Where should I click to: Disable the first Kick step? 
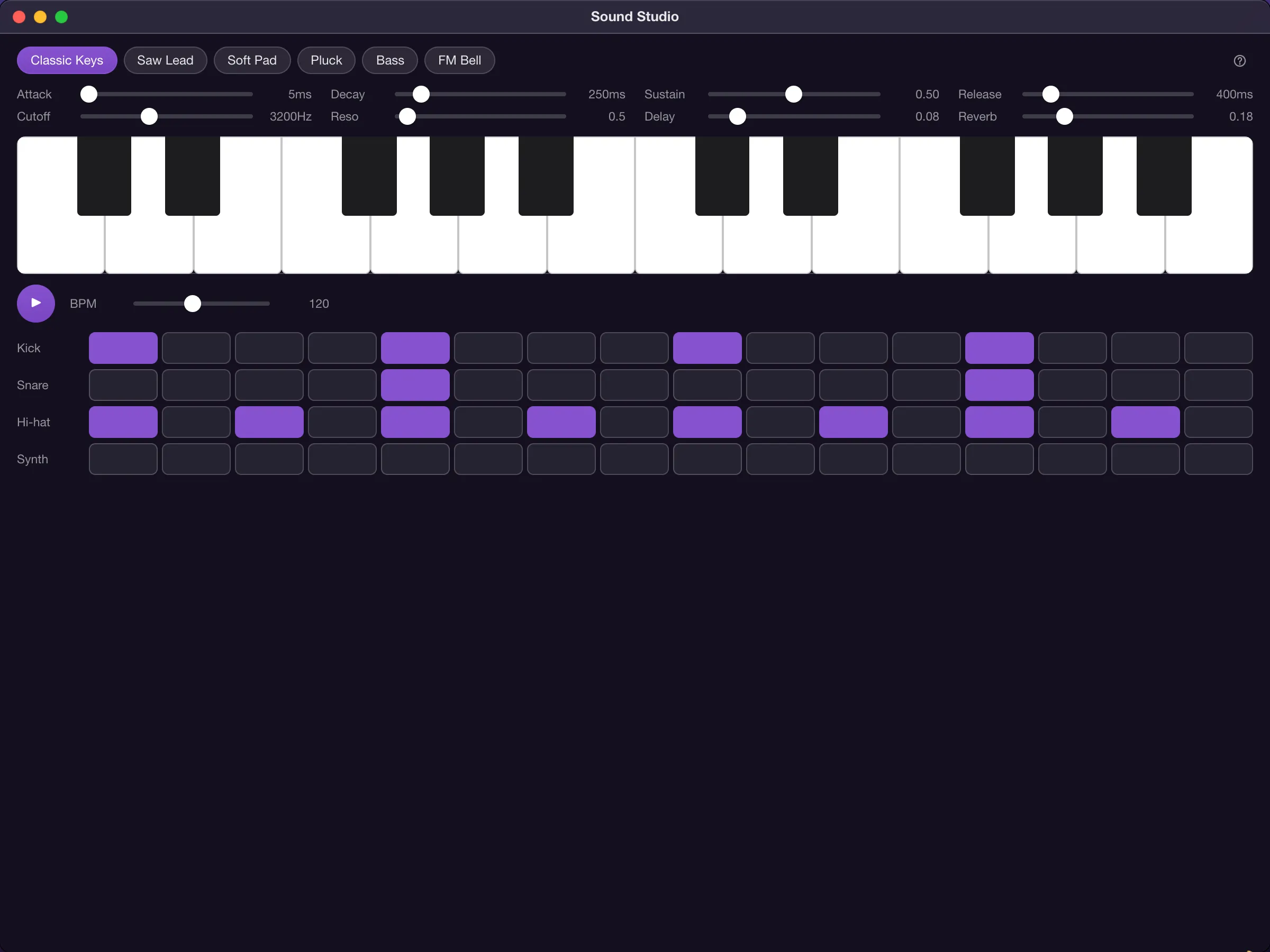point(123,348)
